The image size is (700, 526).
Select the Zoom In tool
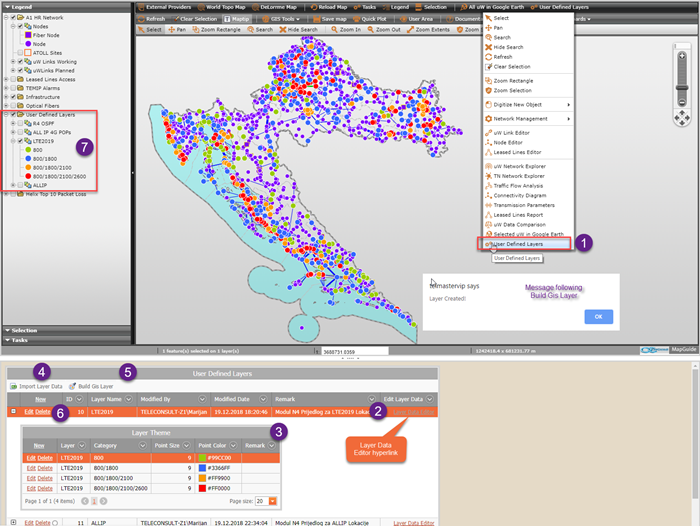(x=346, y=29)
